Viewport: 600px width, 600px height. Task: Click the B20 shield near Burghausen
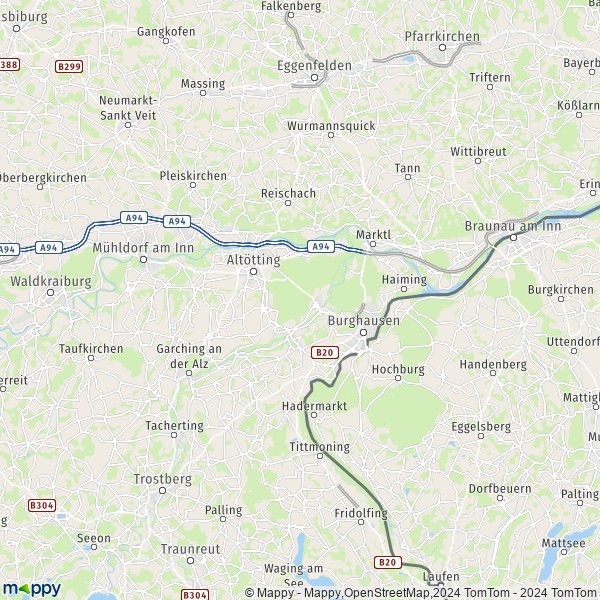[x=325, y=352]
